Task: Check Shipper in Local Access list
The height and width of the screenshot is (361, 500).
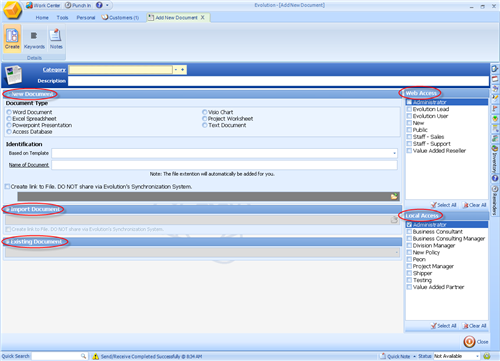Action: (x=409, y=273)
